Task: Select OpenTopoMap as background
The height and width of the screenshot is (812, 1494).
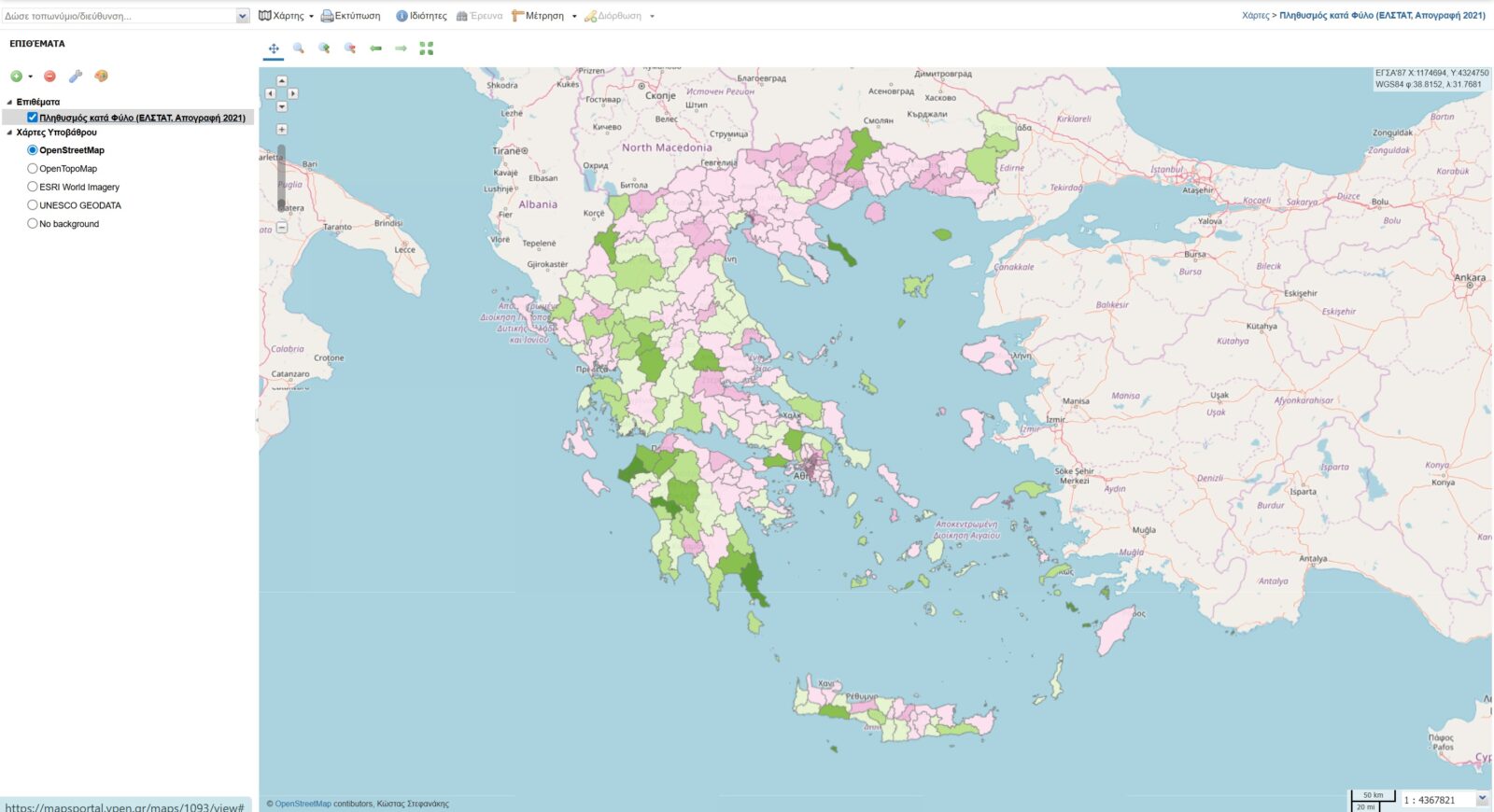Action: click(x=33, y=169)
